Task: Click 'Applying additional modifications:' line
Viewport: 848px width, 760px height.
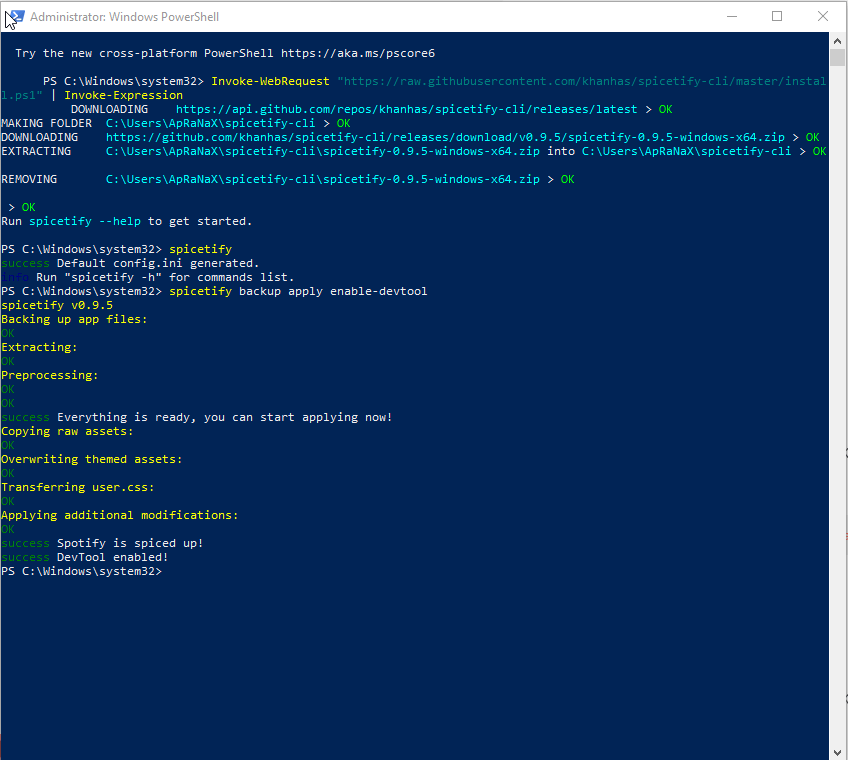Action: [120, 516]
